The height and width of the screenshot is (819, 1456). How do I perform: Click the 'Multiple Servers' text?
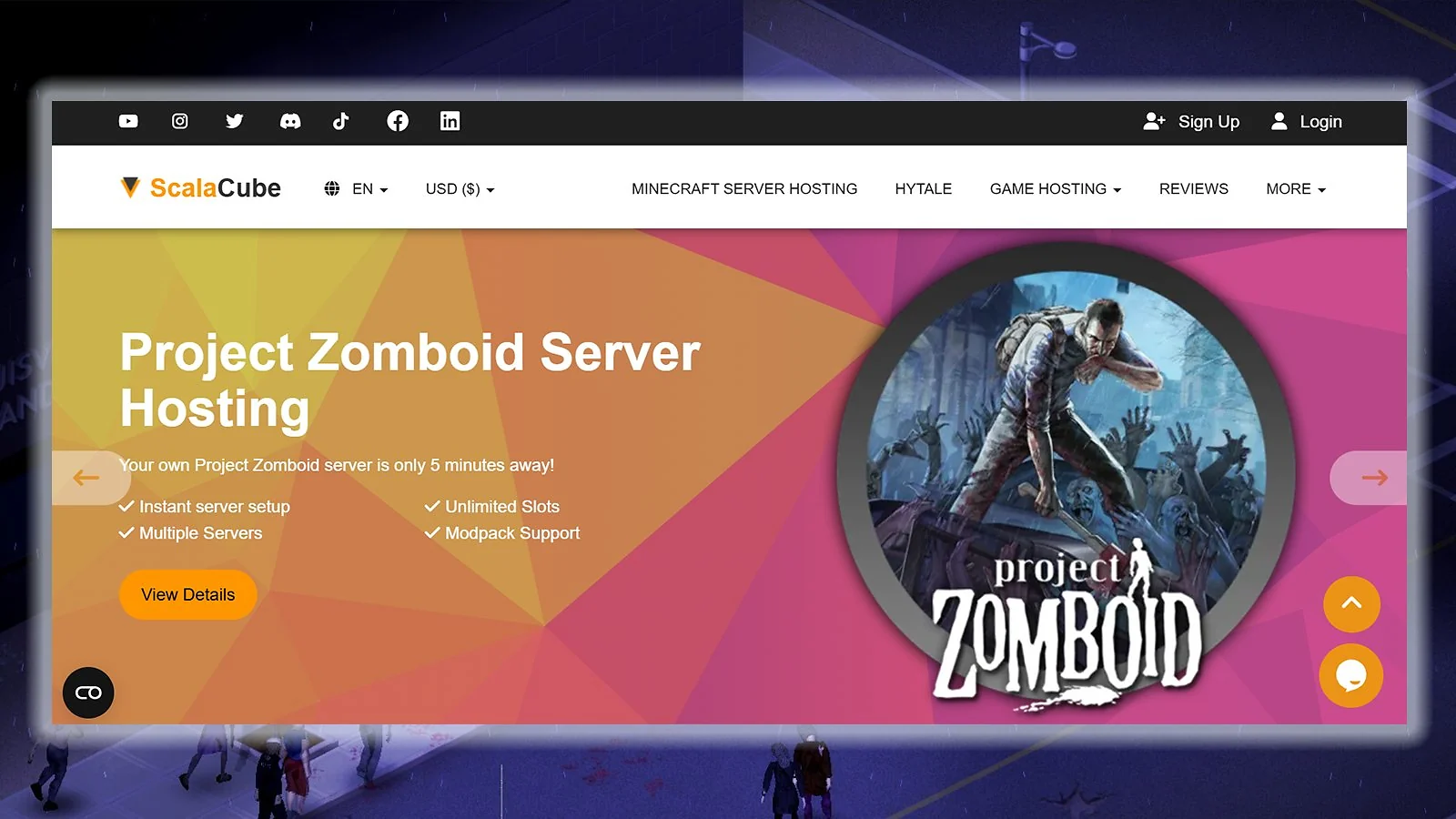click(201, 533)
